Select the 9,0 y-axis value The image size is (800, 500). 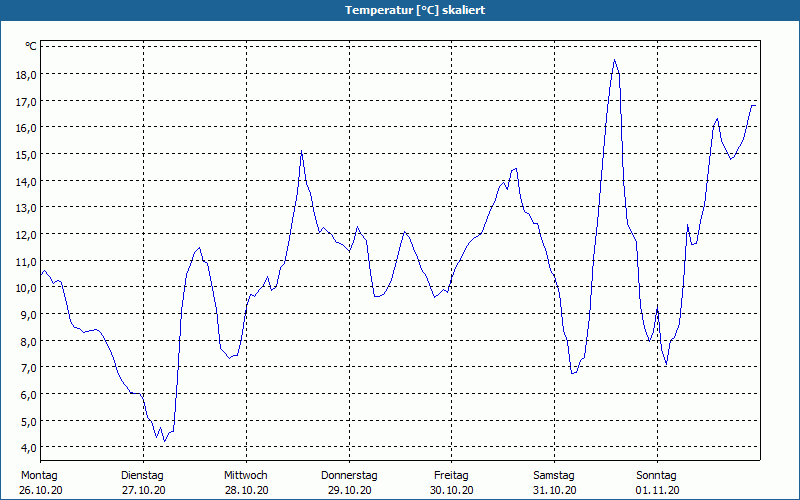pos(29,315)
